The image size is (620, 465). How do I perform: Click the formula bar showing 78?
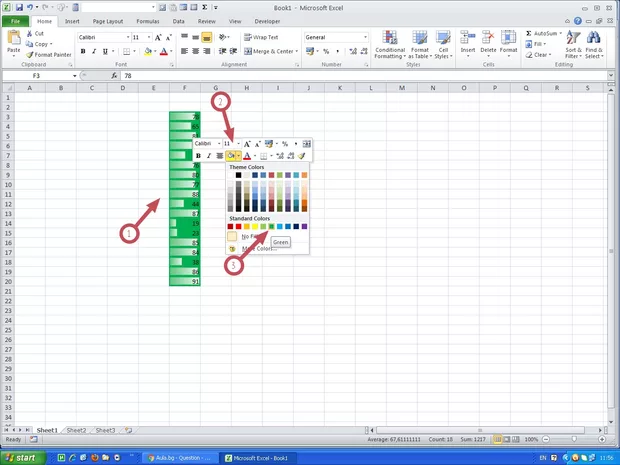[x=364, y=76]
